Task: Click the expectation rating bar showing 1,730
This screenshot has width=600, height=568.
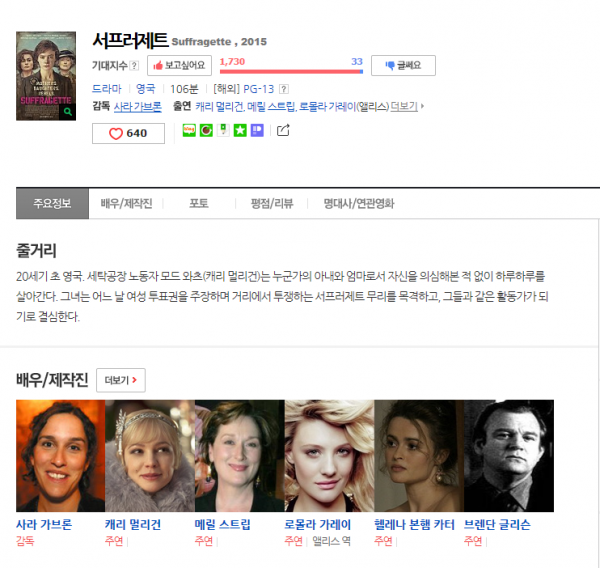Action: pos(291,71)
